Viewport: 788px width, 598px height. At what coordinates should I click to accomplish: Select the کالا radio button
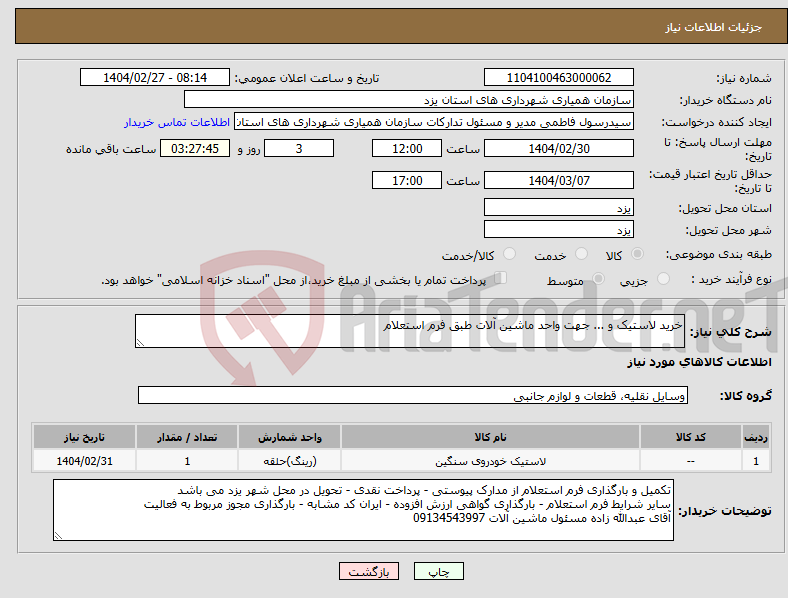[x=637, y=254]
